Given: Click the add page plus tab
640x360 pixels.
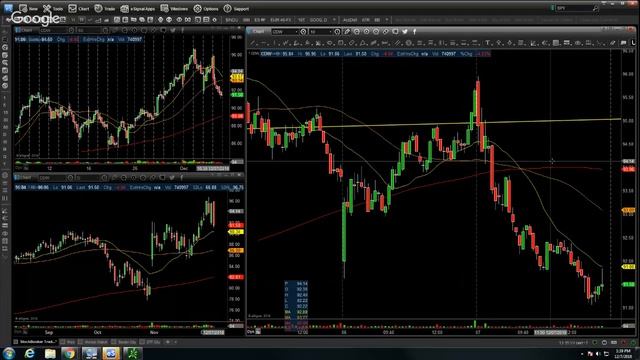Looking at the screenshot, I should point(168,342).
